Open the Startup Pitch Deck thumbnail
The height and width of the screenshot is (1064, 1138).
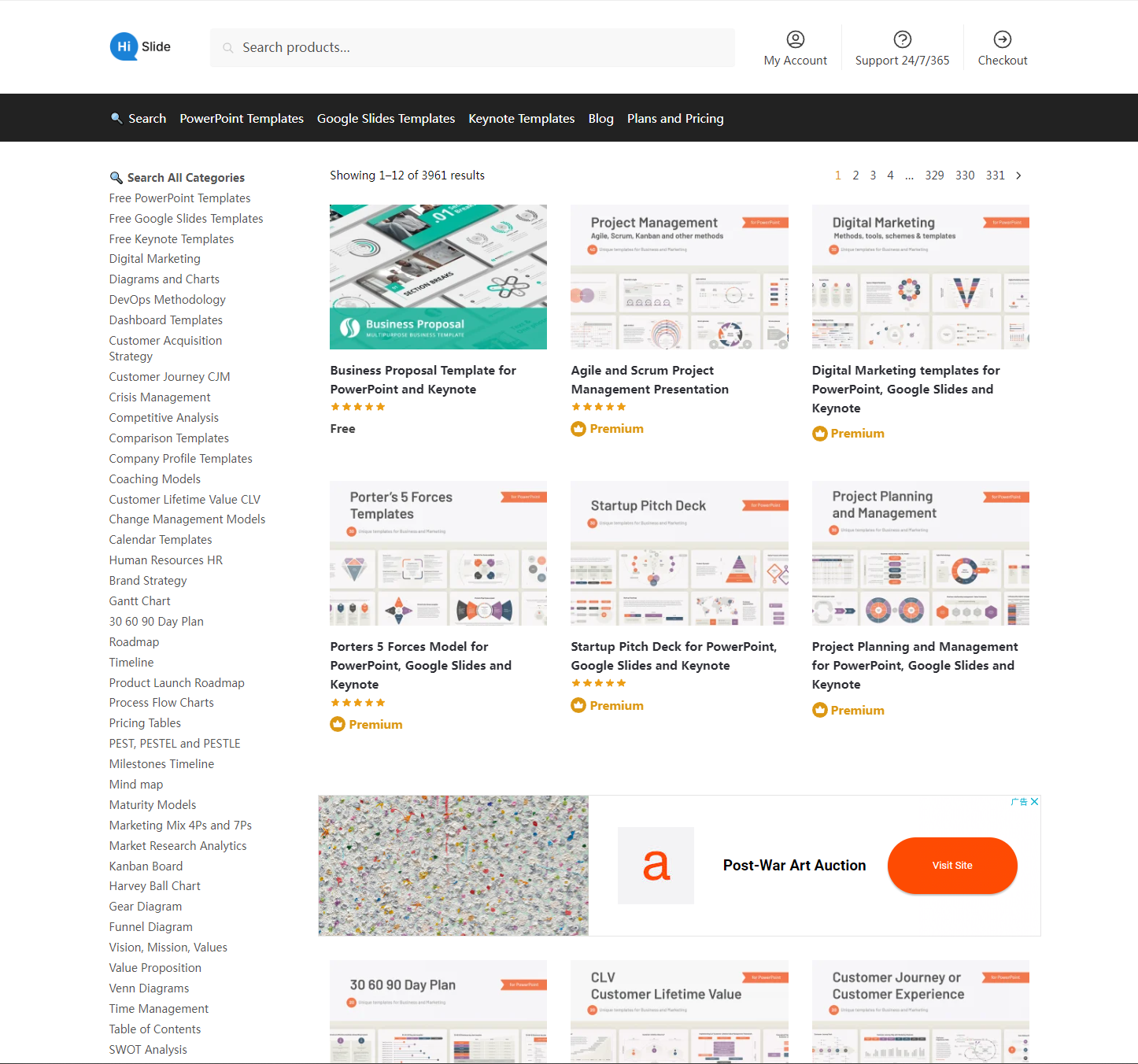click(x=679, y=553)
